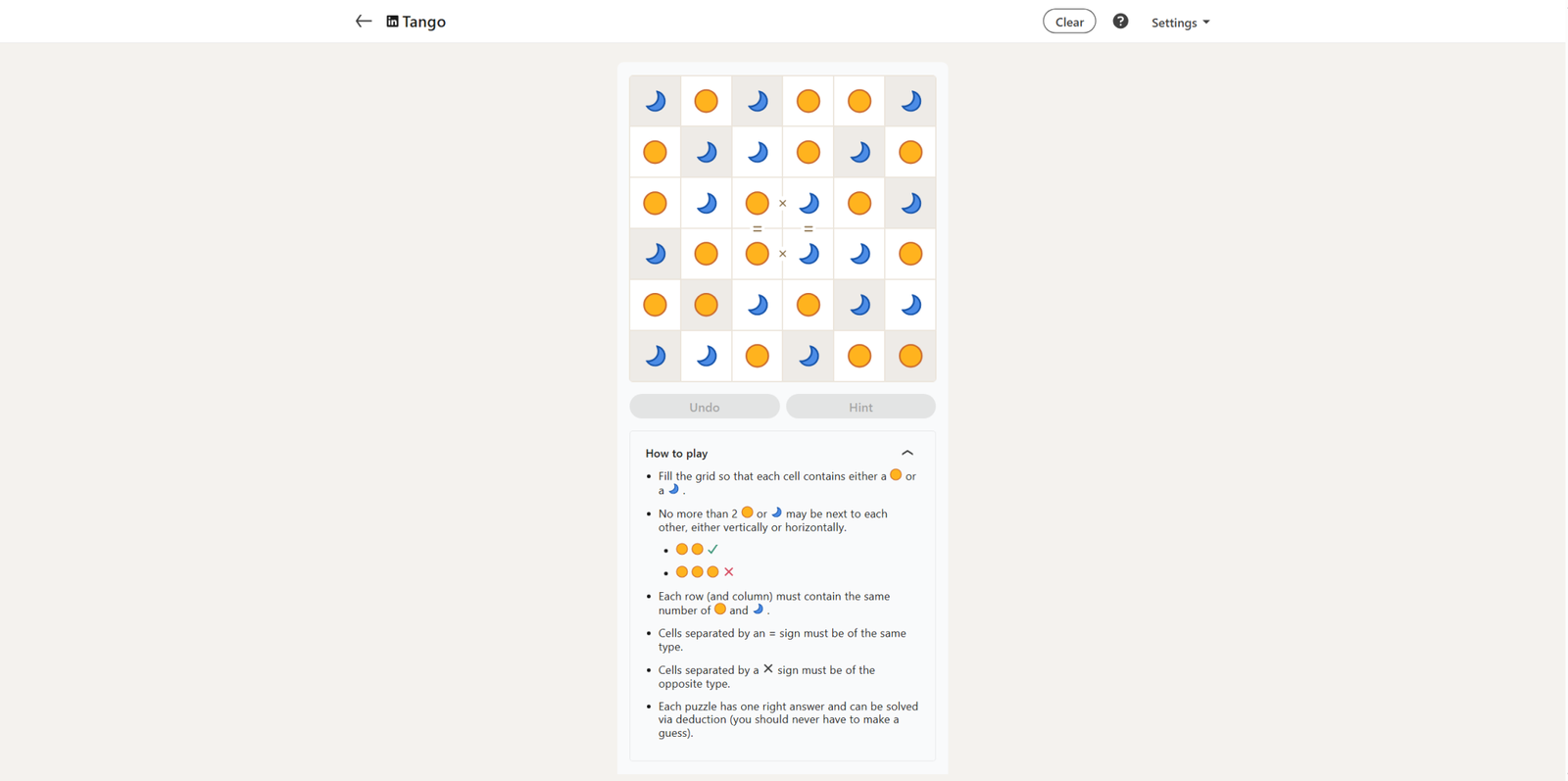The image size is (1568, 781).
Task: Collapse the How to play section
Action: click(907, 453)
